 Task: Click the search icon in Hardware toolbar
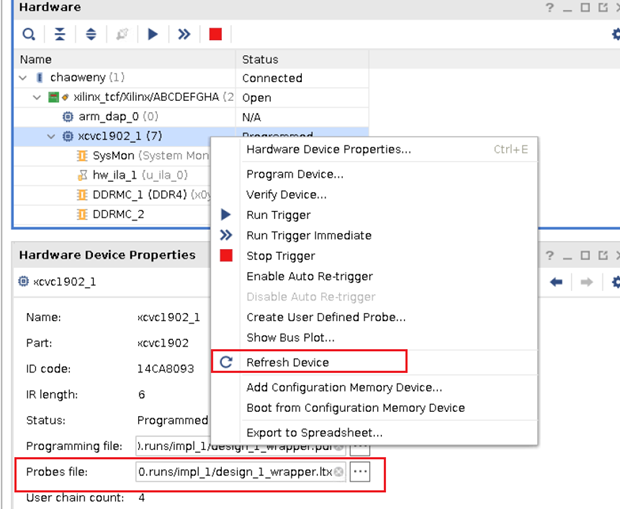pyautogui.click(x=29, y=34)
